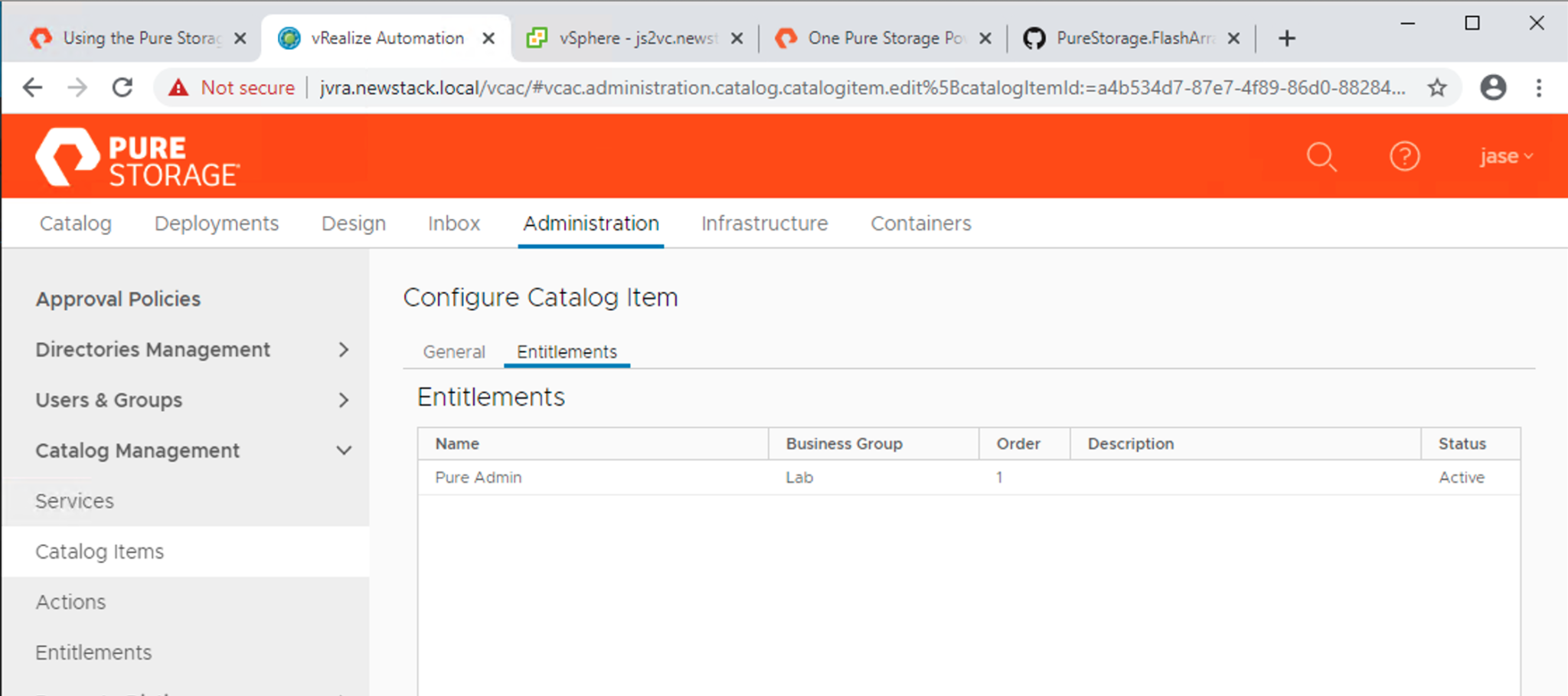1568x696 pixels.
Task: Open Chrome three-dot menu
Action: (x=1538, y=88)
